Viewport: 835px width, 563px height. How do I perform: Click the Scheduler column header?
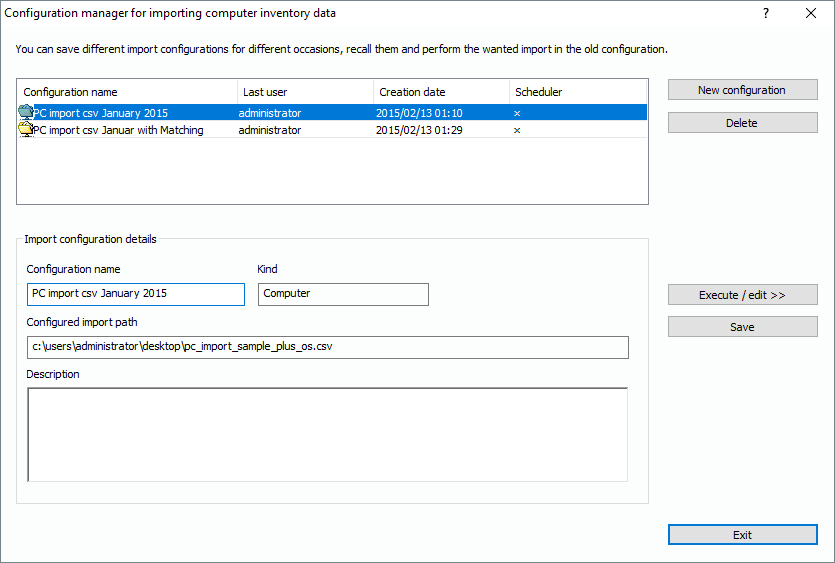(x=577, y=92)
